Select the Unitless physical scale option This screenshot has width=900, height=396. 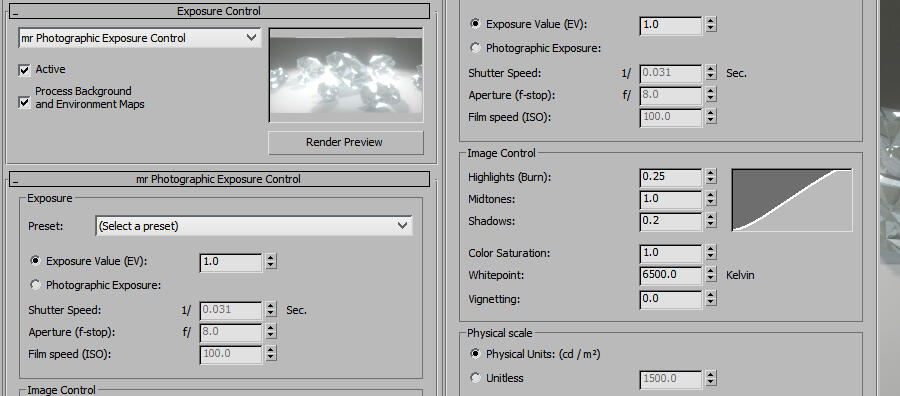475,378
